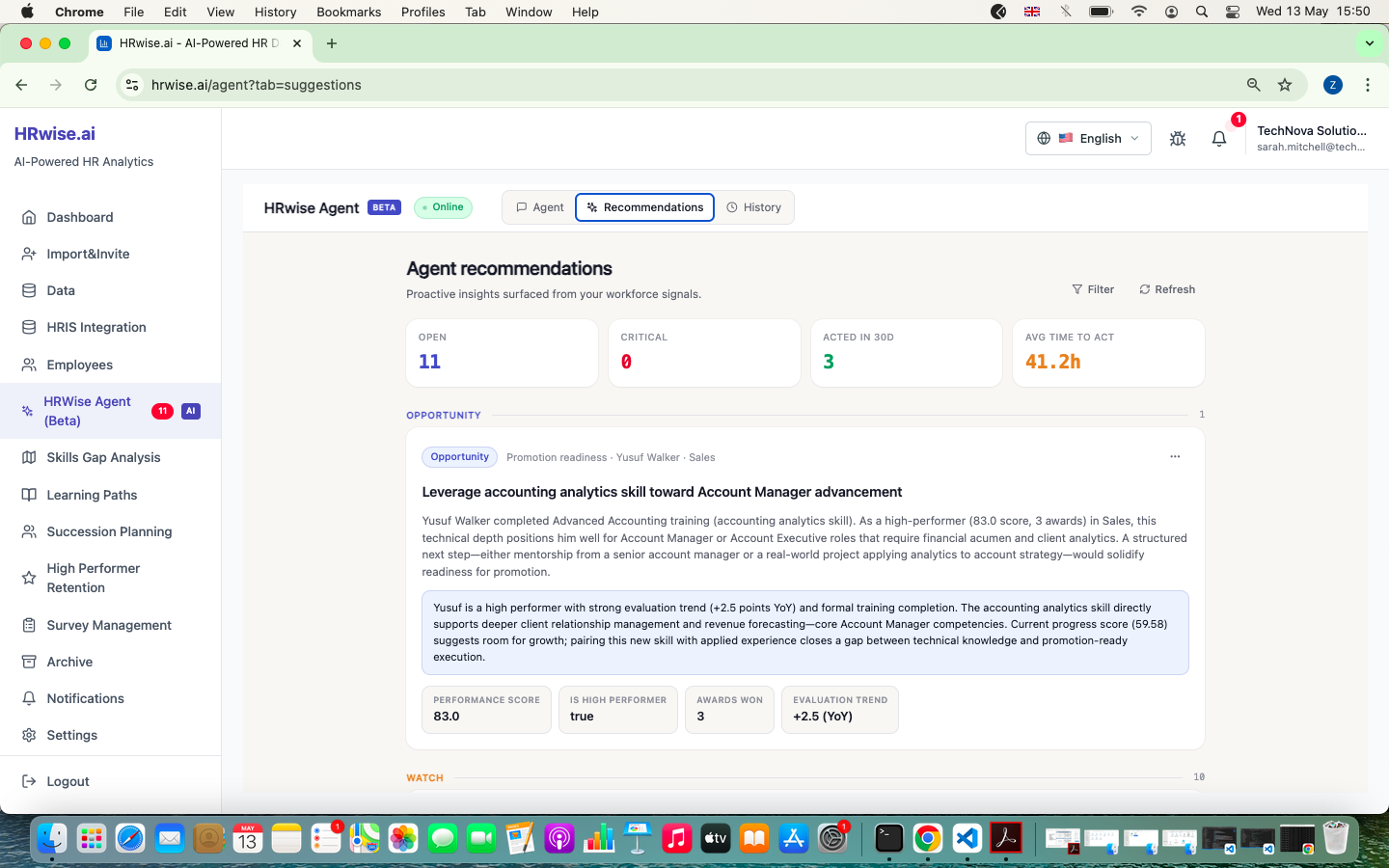Open the Chrome profile avatar Z
This screenshot has height=868, width=1389.
(x=1333, y=85)
